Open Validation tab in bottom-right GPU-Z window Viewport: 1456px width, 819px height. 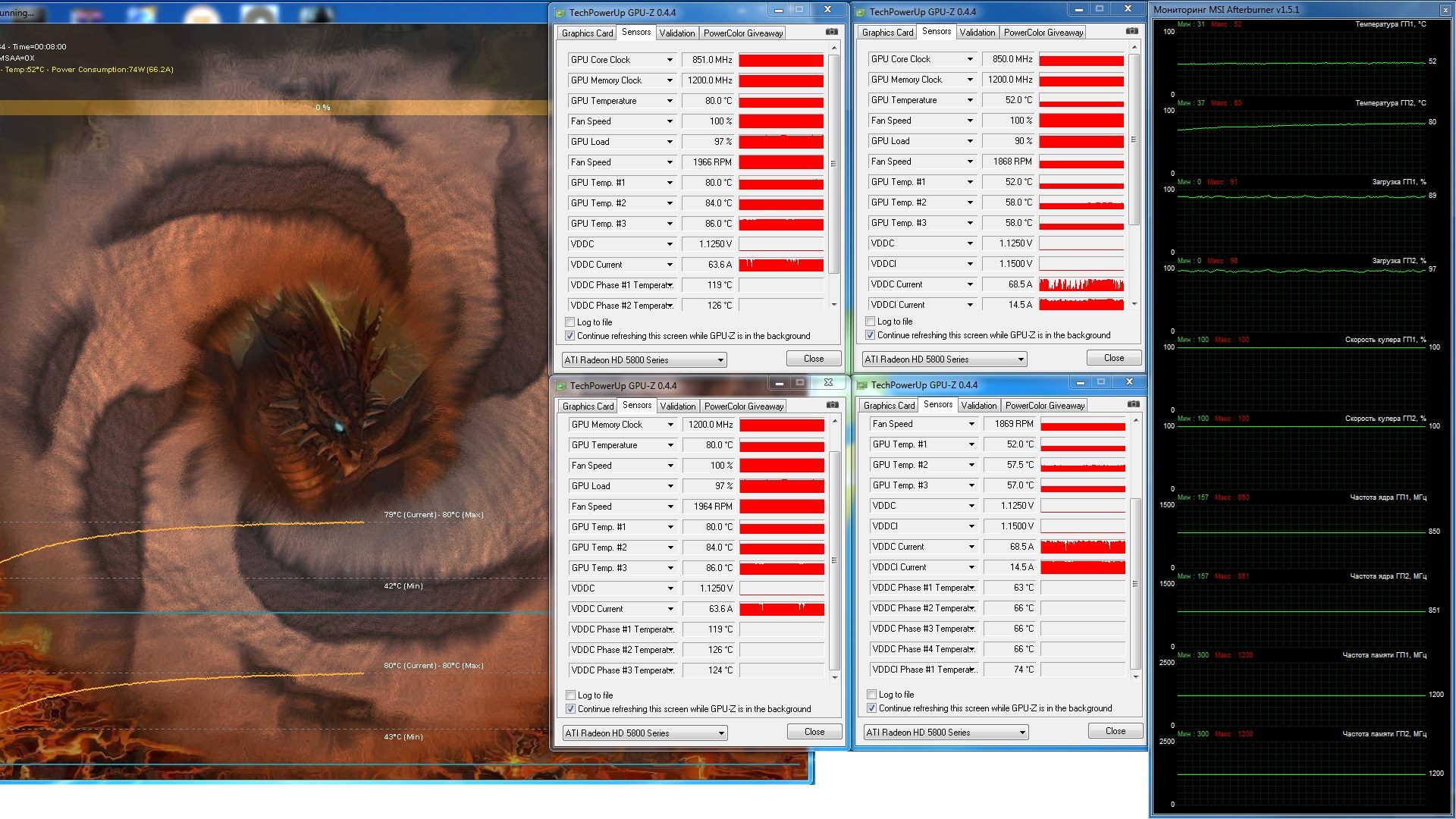(x=978, y=406)
